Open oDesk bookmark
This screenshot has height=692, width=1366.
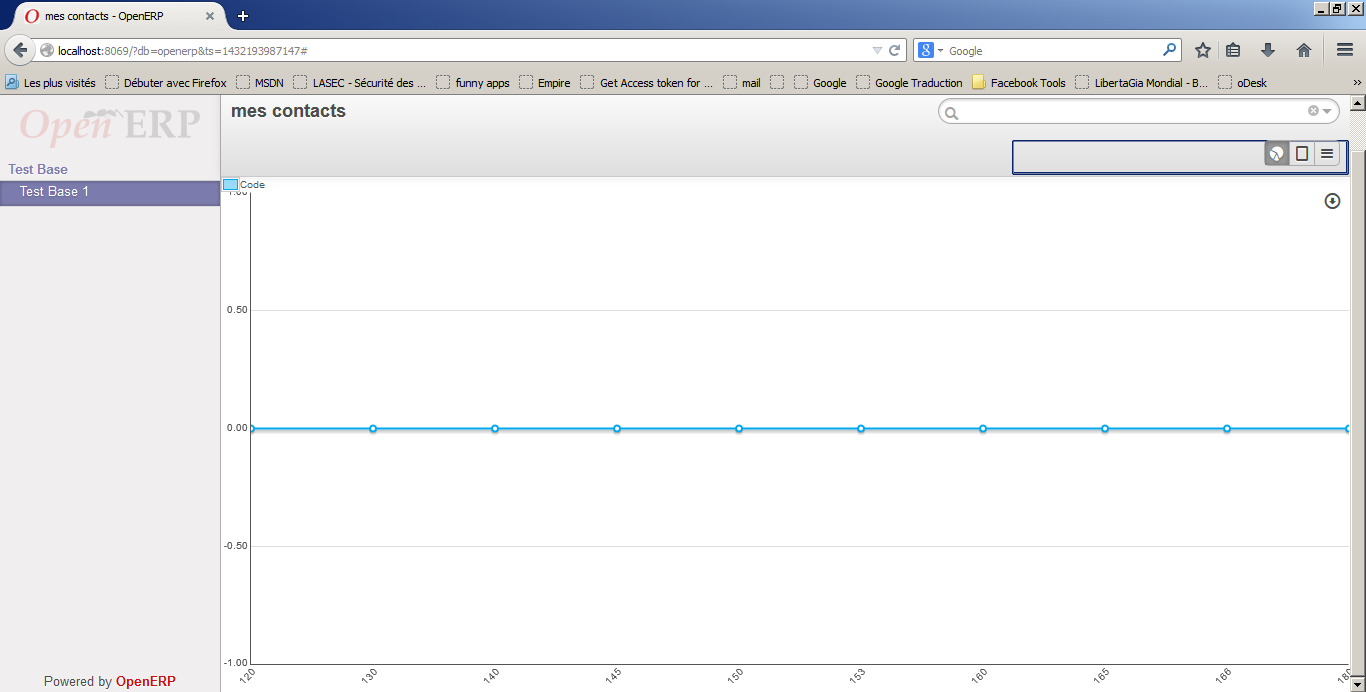(1242, 83)
